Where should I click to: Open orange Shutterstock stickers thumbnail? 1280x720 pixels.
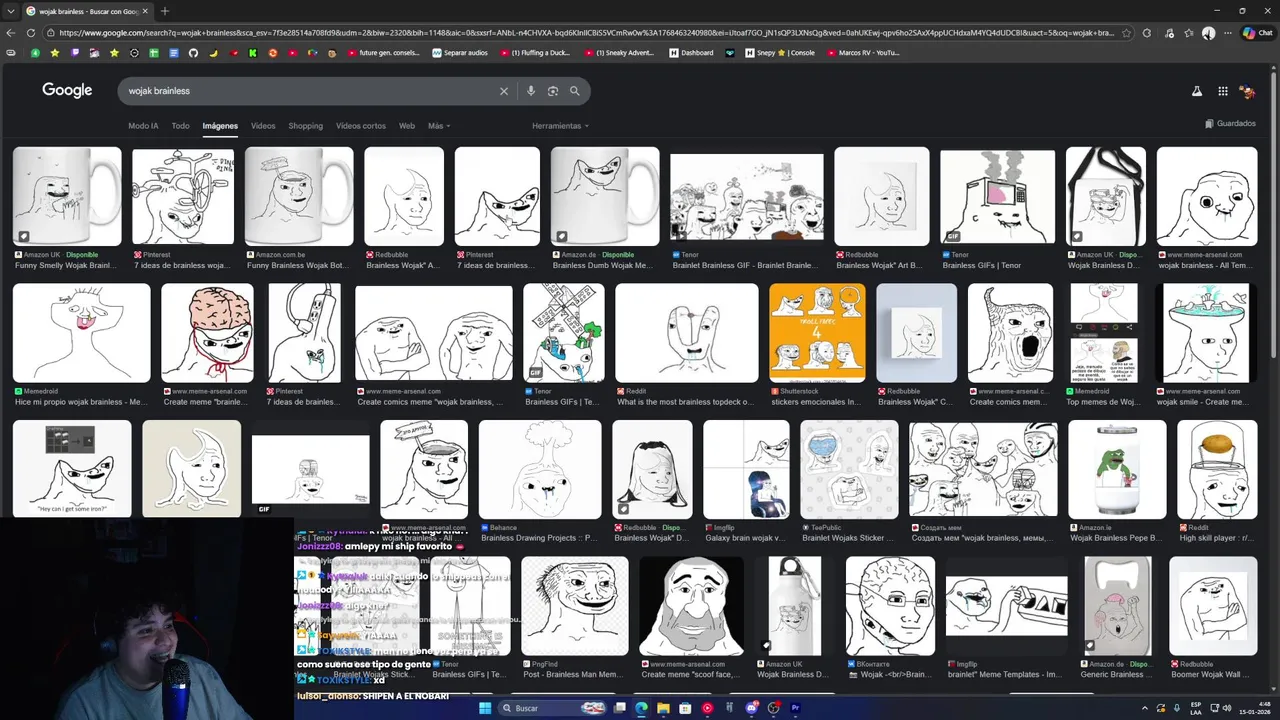coord(817,333)
